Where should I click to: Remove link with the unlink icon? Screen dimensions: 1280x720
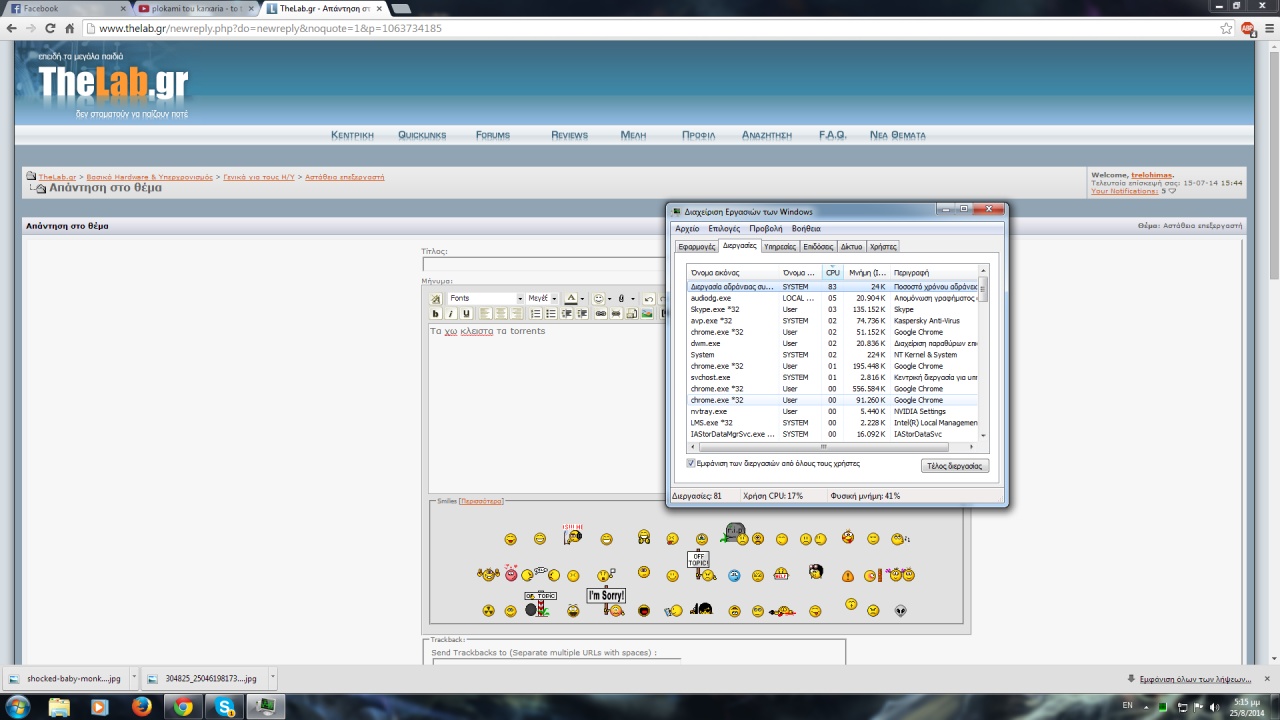[616, 313]
